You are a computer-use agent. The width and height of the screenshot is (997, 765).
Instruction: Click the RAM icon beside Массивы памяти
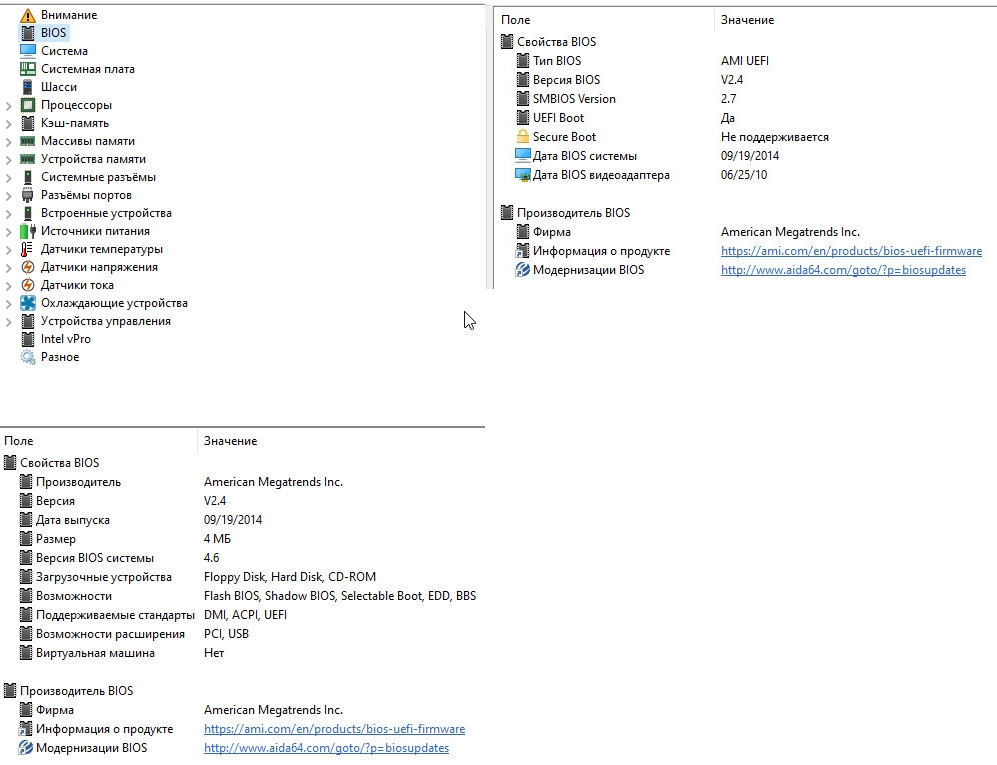point(27,141)
